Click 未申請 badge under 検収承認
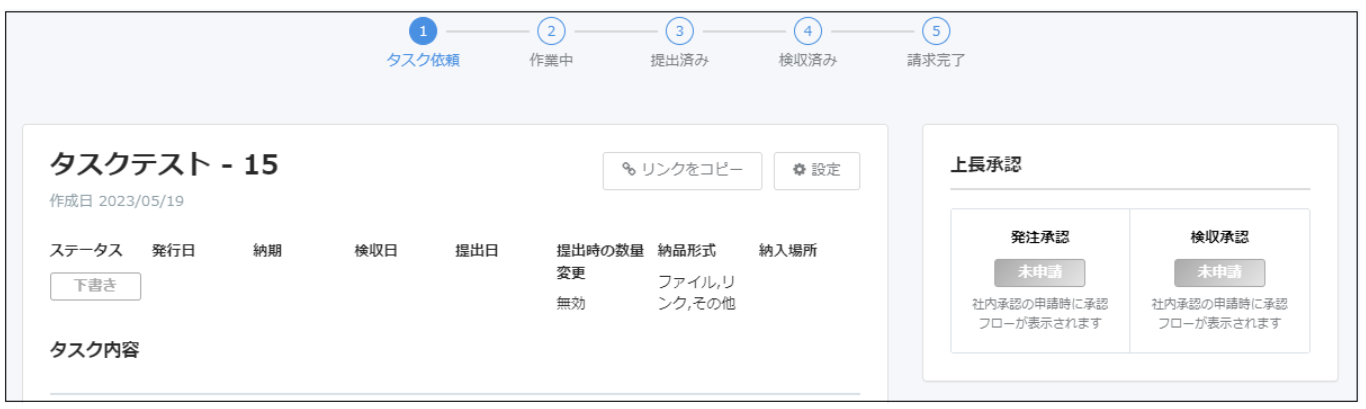 [x=1219, y=273]
